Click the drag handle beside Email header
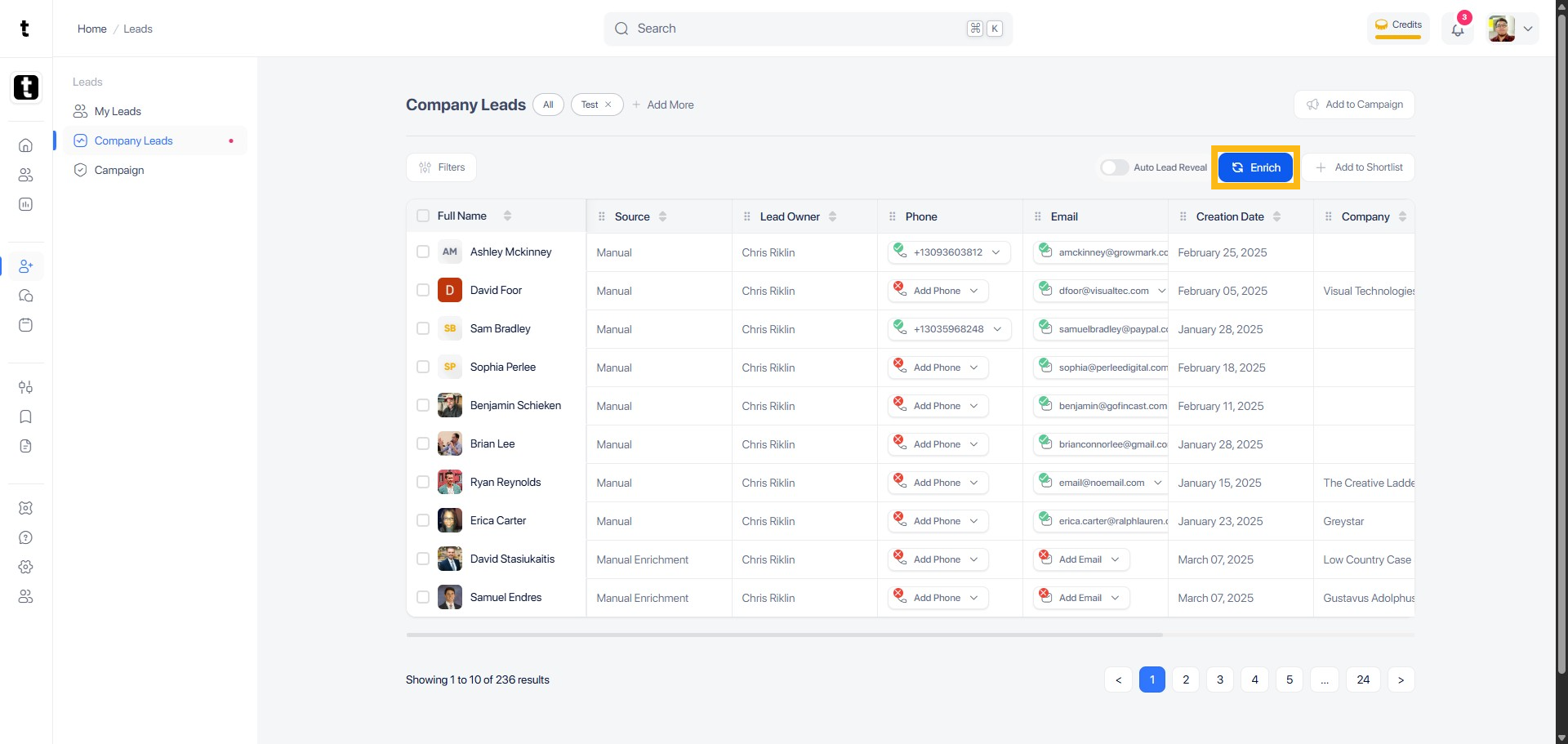 [1037, 216]
